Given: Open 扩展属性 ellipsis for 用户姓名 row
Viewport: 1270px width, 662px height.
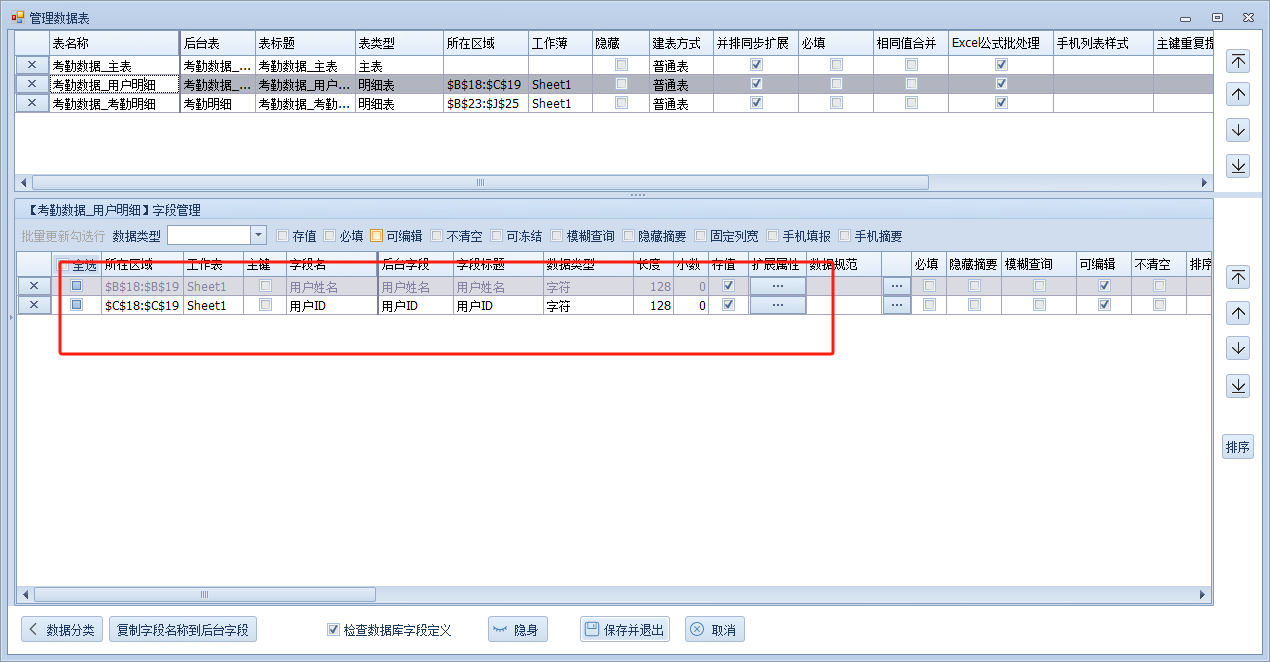Looking at the screenshot, I should (x=777, y=286).
